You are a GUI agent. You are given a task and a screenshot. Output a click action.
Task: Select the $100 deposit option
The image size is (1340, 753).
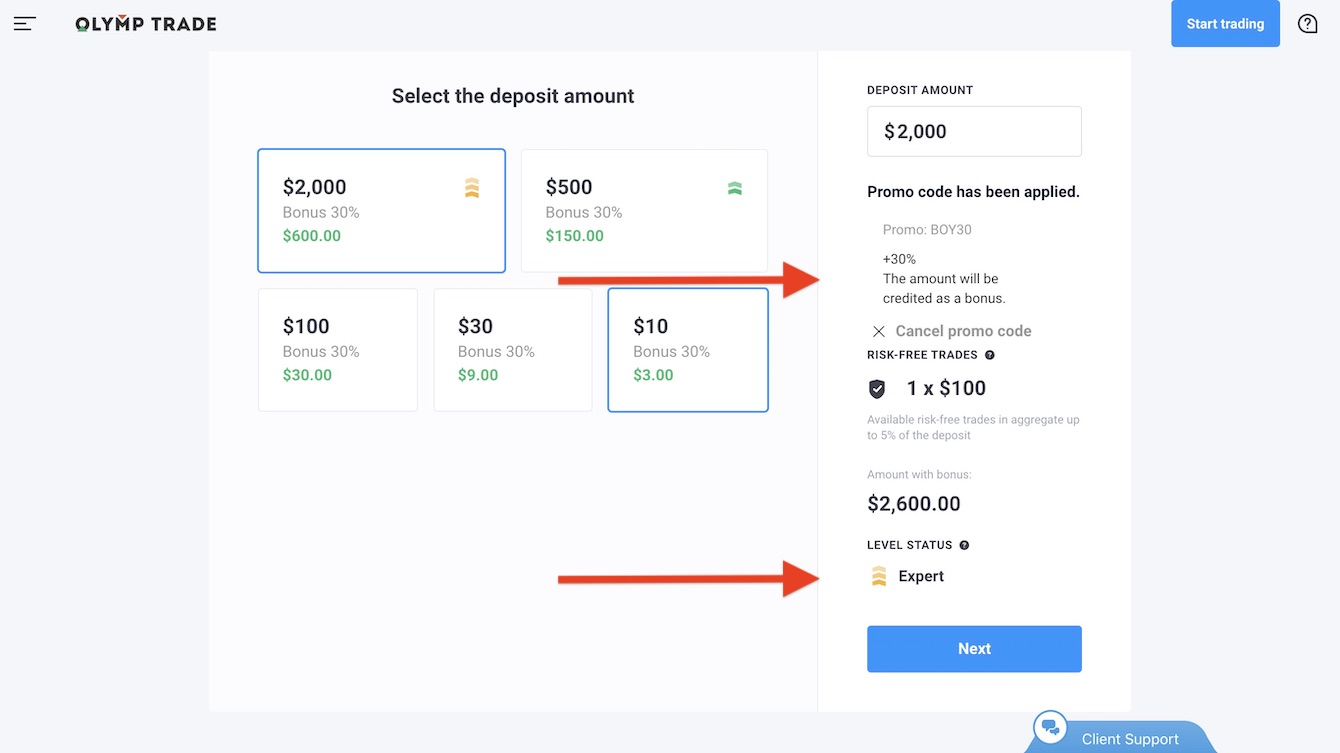pos(337,350)
